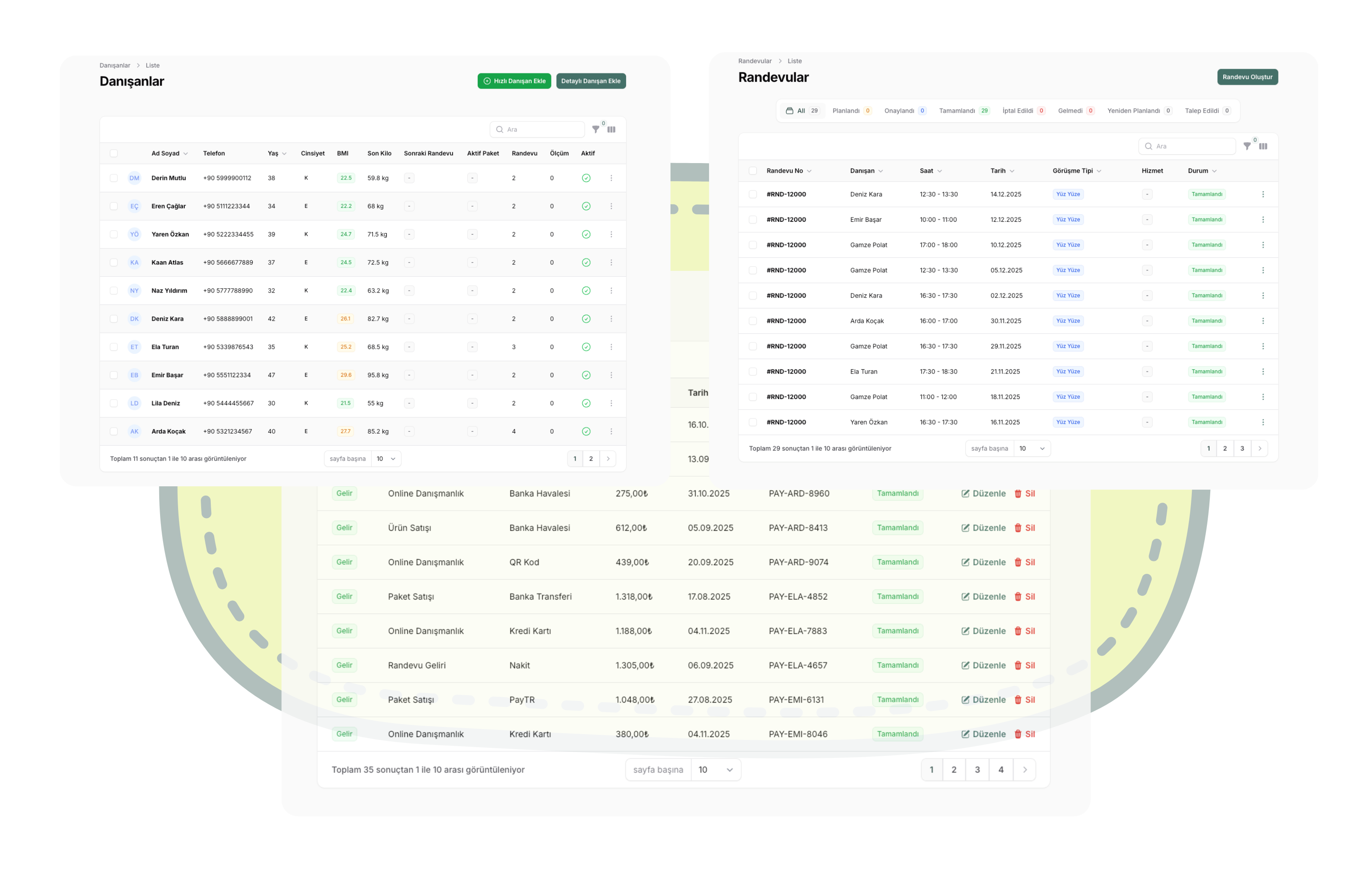Click active status icon for Kaan Atlas

point(586,262)
